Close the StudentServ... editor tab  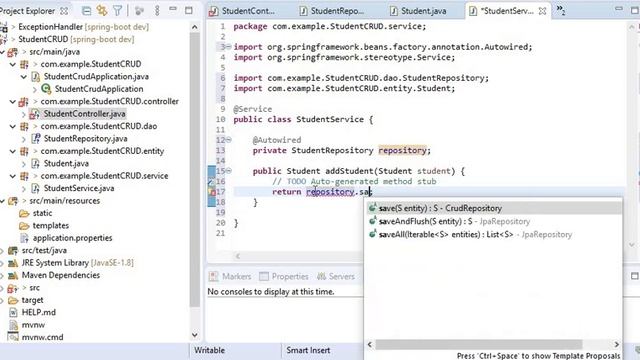542,11
